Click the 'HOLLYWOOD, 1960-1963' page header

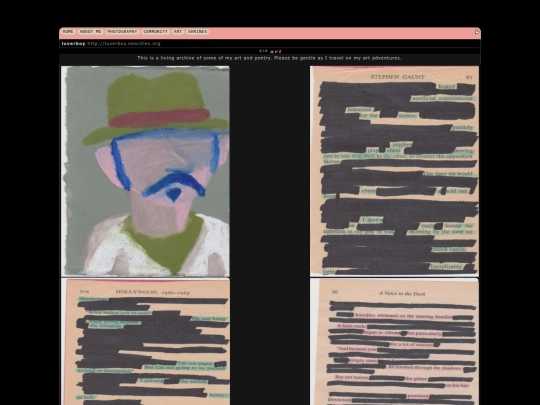click(153, 292)
